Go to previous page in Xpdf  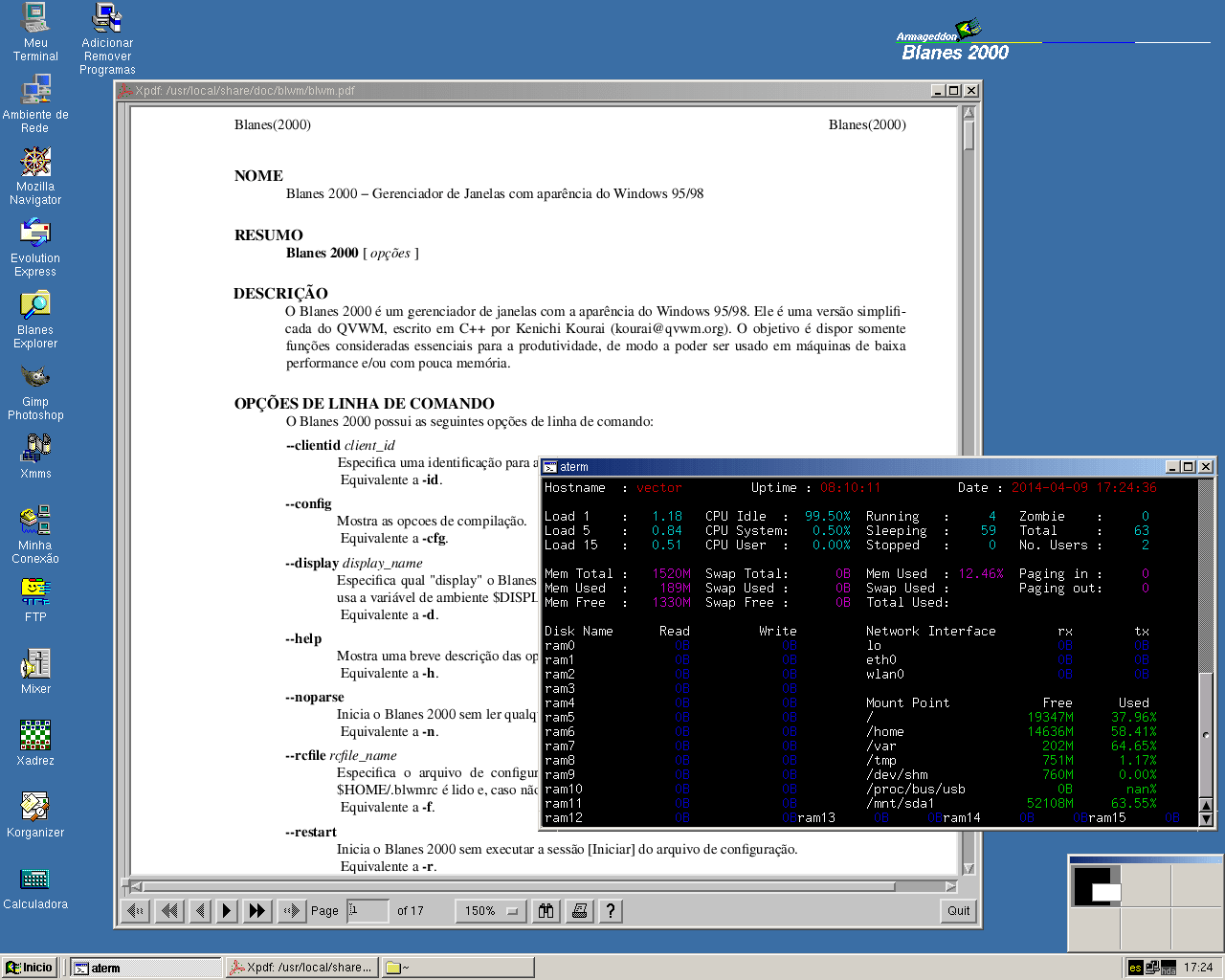point(200,911)
